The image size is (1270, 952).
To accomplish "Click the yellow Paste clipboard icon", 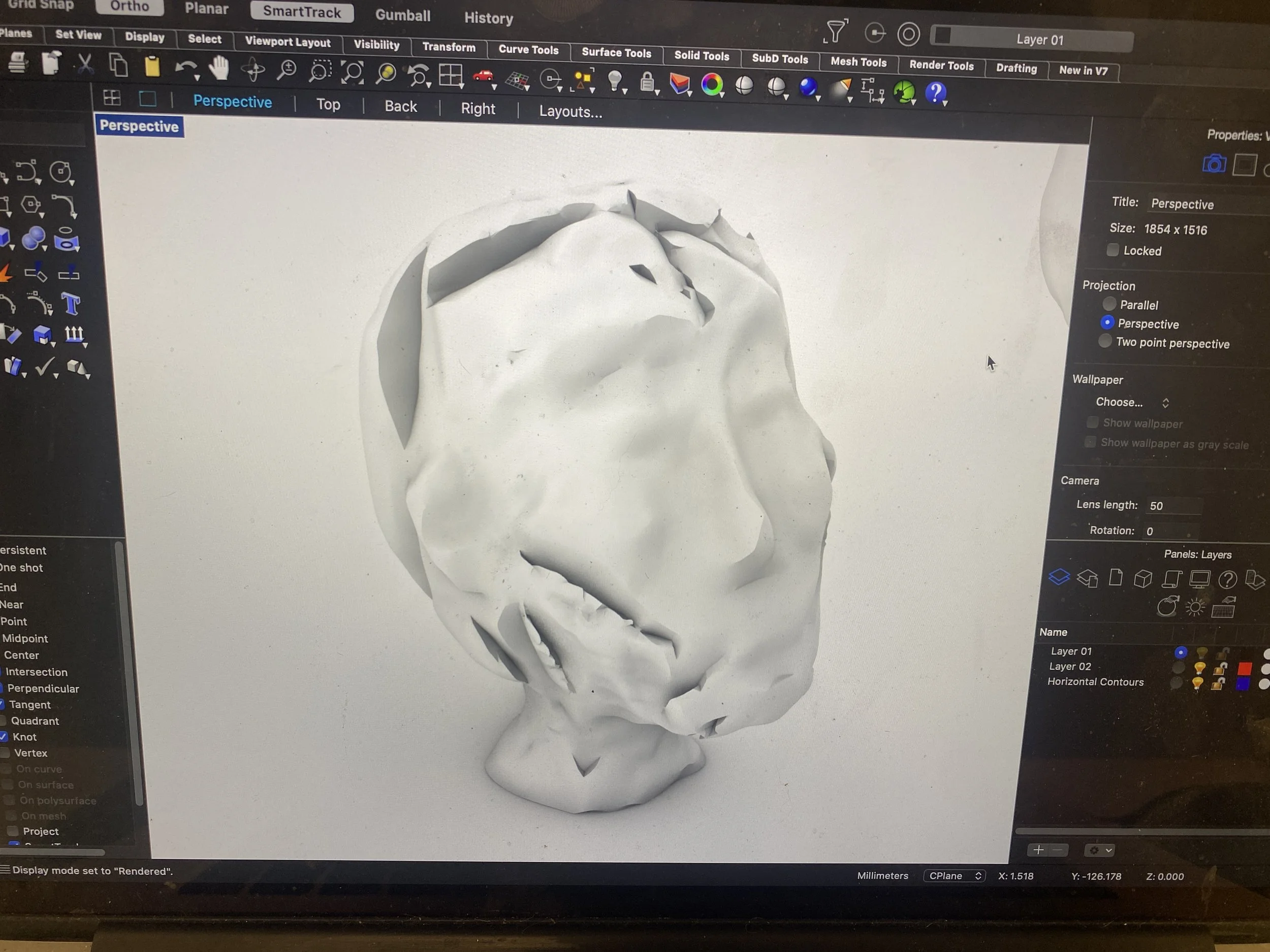I will [x=152, y=66].
